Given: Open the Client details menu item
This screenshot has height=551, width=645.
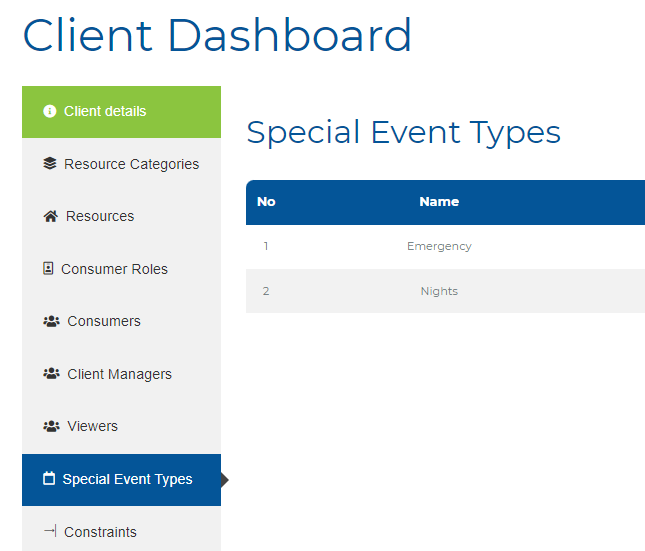Looking at the screenshot, I should point(121,112).
